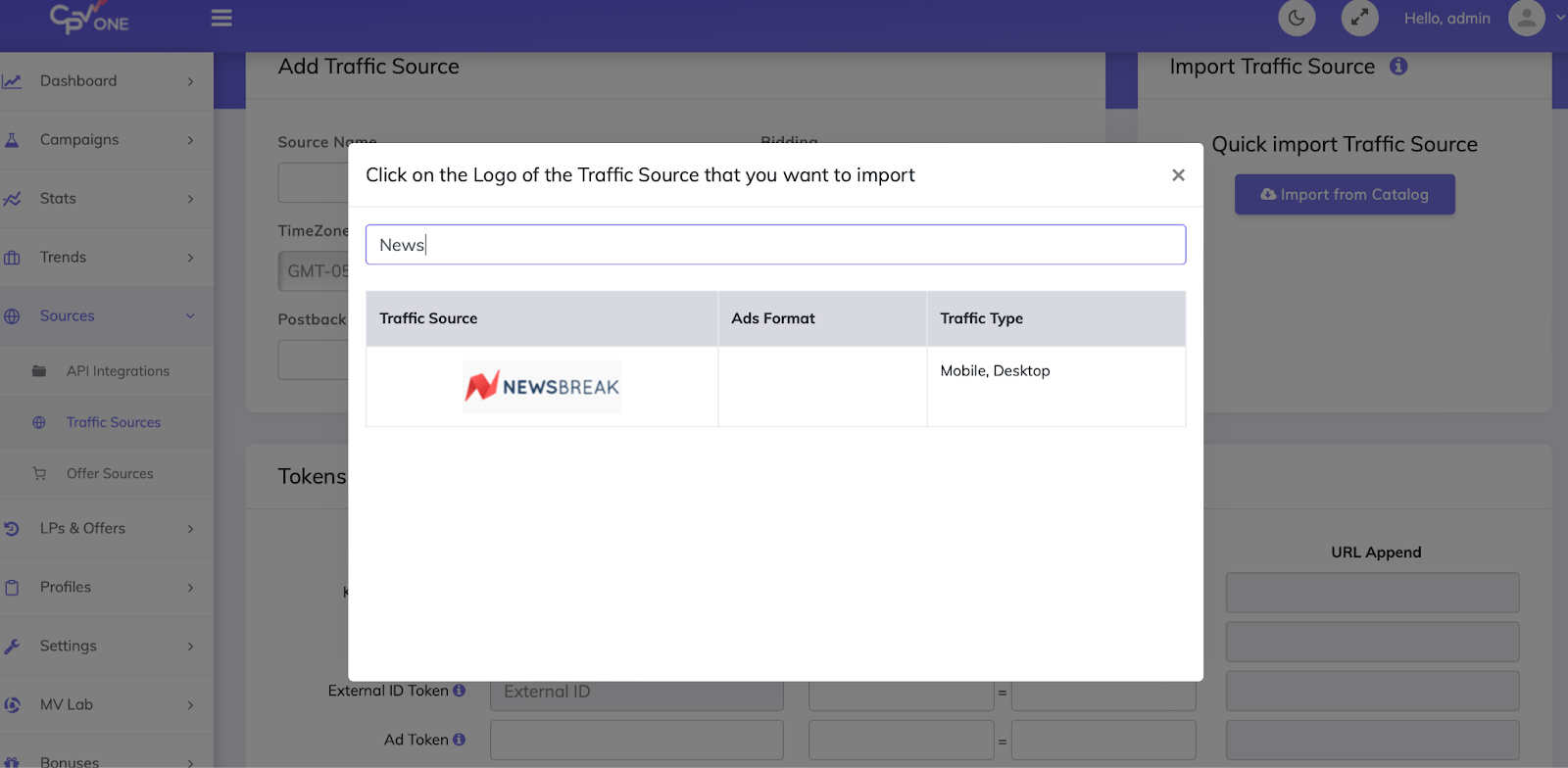1568x768 pixels.
Task: Click Ad Token info icon
Action: point(459,740)
